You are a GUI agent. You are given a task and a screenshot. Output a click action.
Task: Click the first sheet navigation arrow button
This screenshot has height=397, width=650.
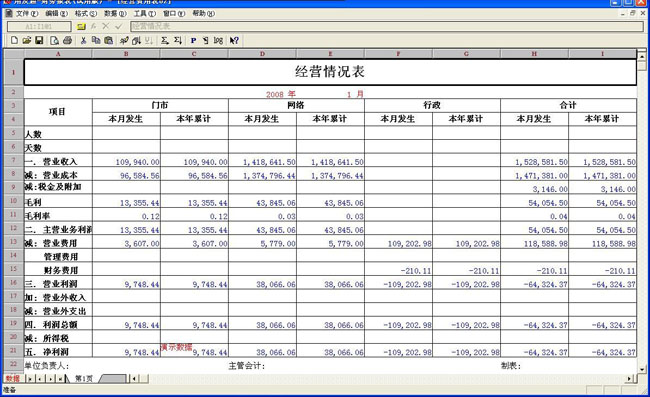pos(30,378)
